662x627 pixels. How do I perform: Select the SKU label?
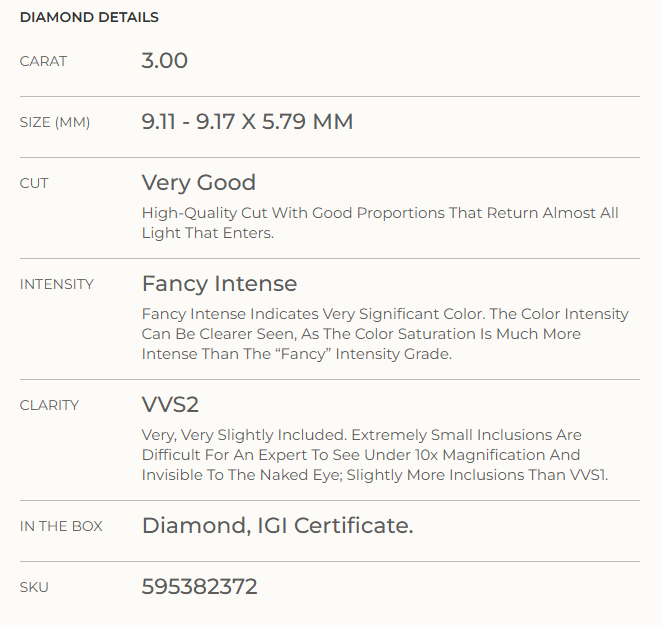[34, 587]
